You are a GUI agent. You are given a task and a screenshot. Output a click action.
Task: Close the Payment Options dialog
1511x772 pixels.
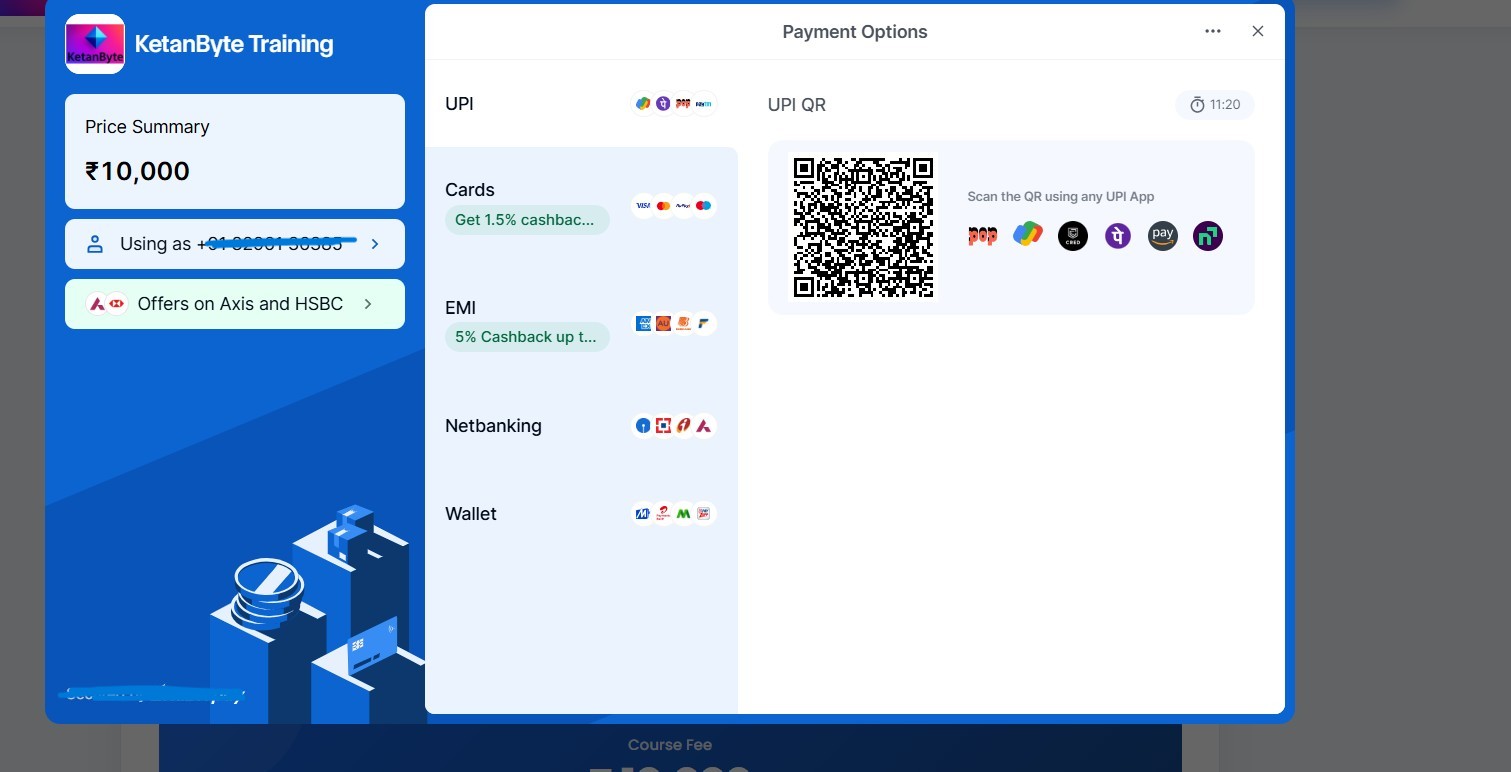click(1258, 31)
